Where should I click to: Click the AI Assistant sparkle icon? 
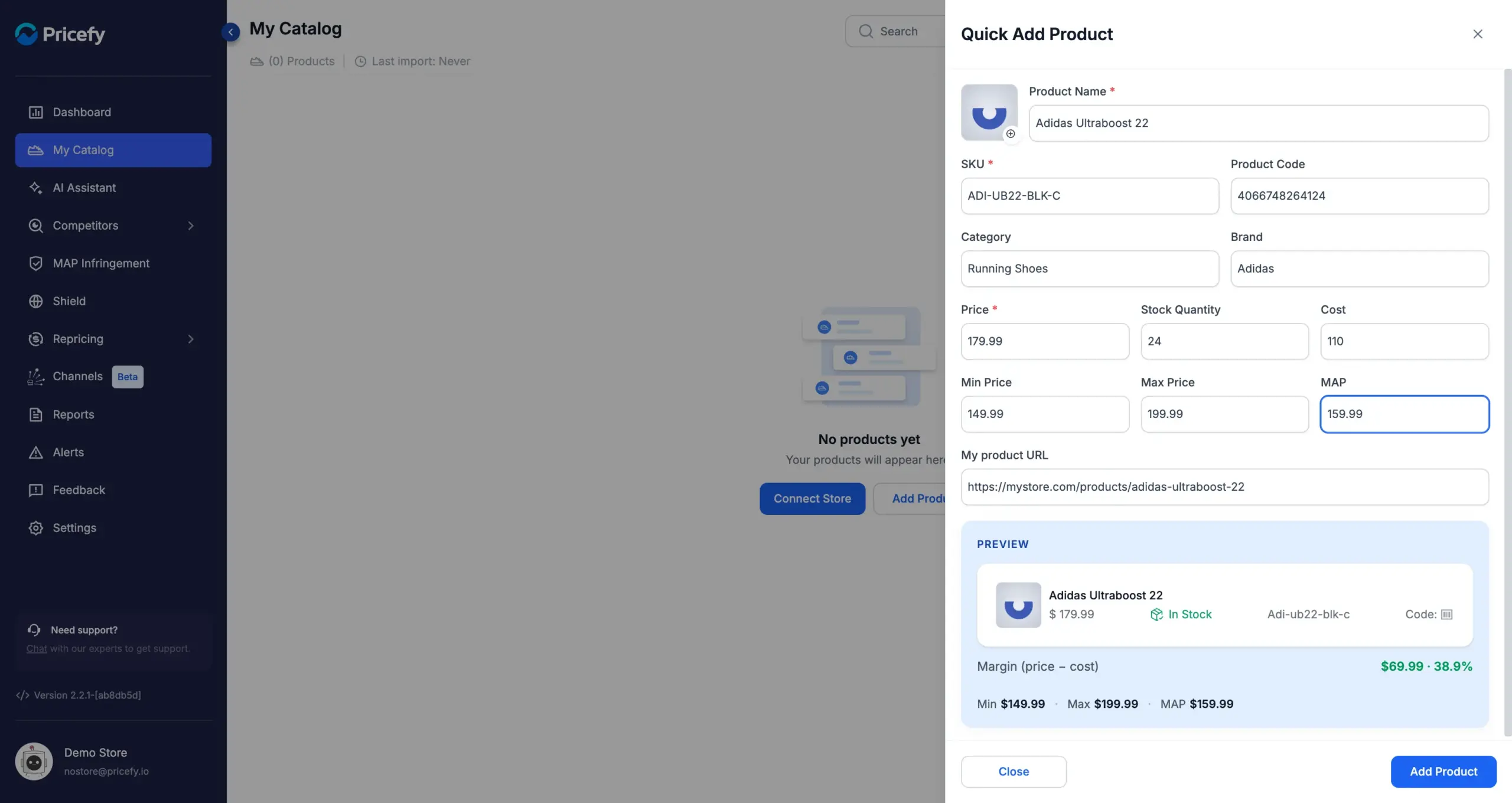click(x=35, y=188)
